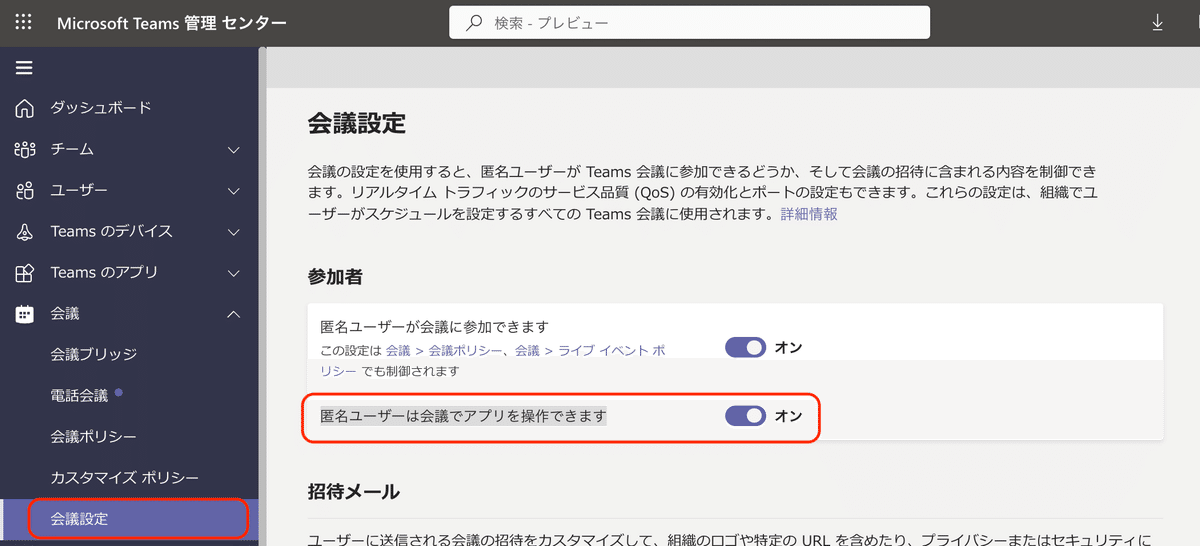This screenshot has height=546, width=1200.
Task: Open 会議ポリシー in the sidebar
Action: pos(94,437)
